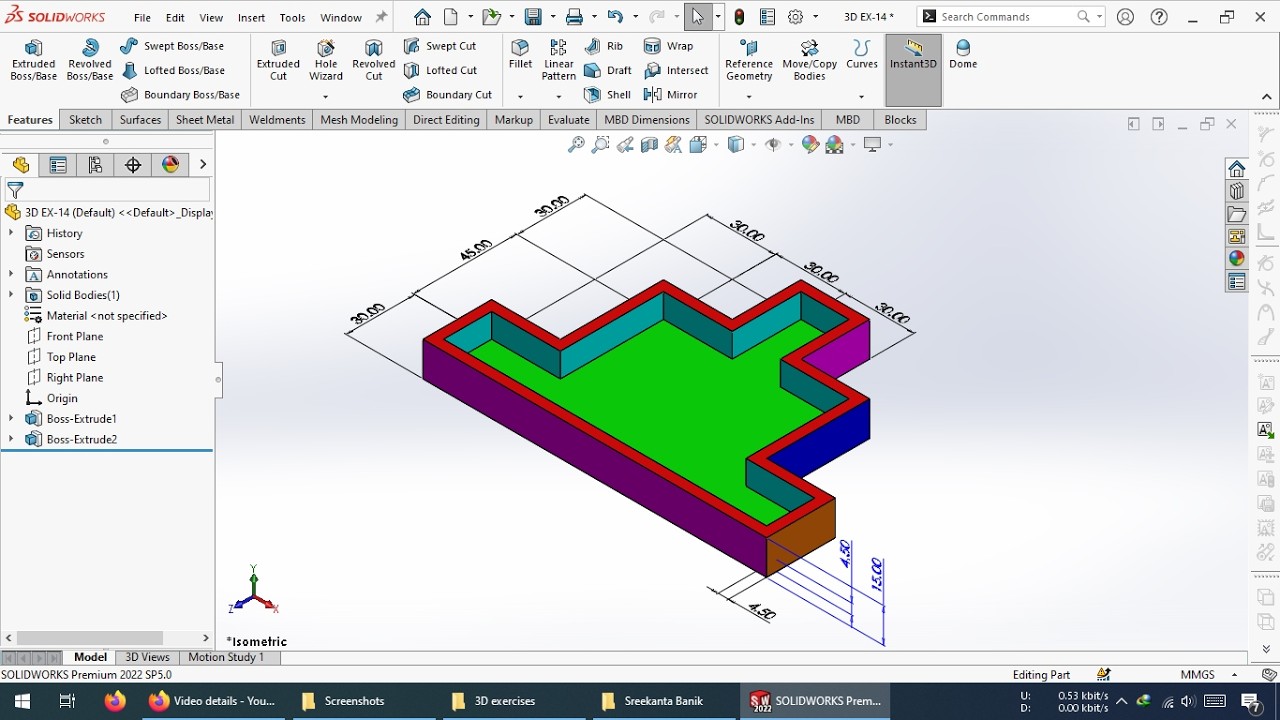This screenshot has width=1280, height=720.
Task: Open the Reference Geometry tool
Action: [x=749, y=60]
